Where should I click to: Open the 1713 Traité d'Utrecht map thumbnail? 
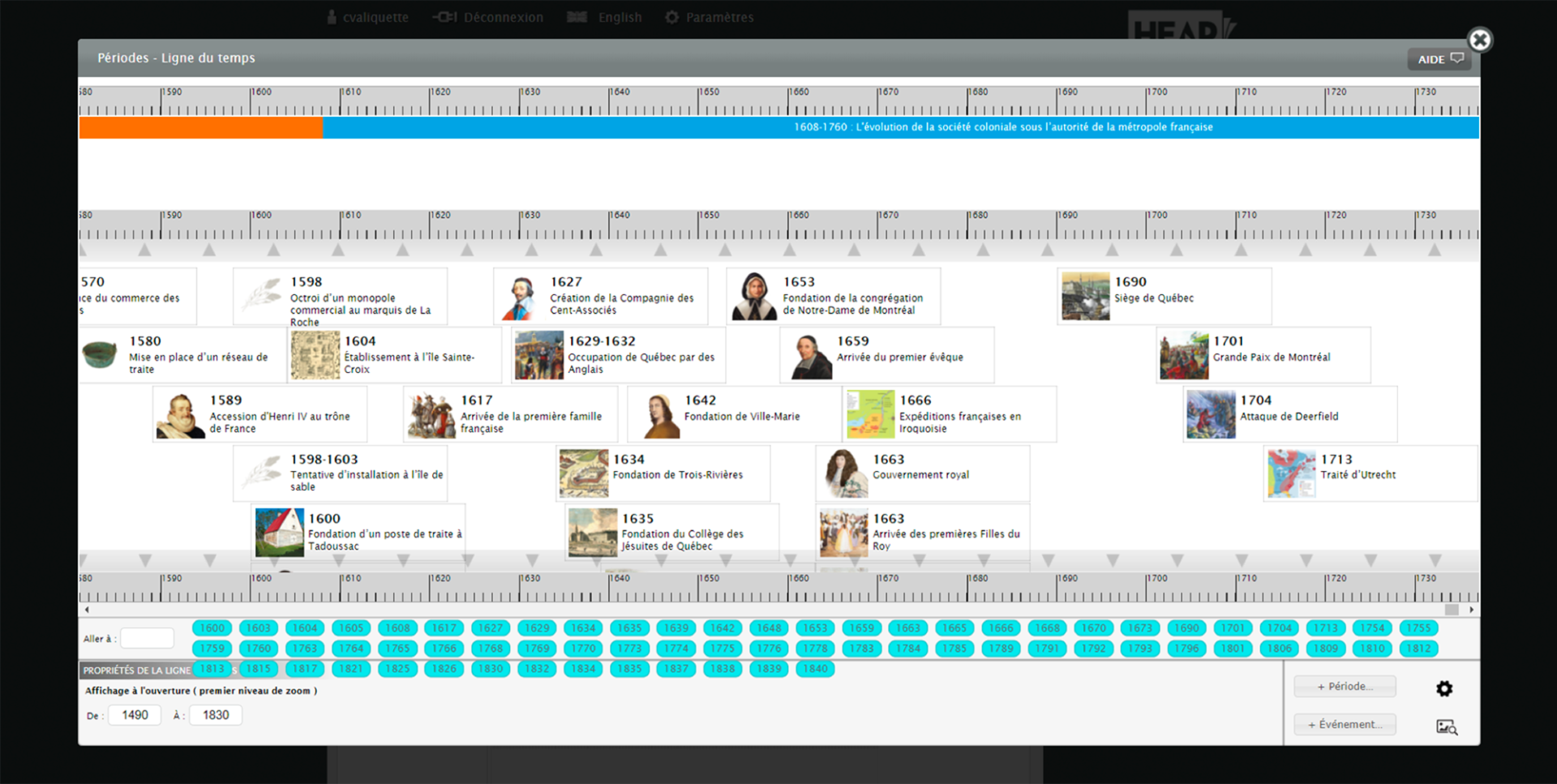pyautogui.click(x=1291, y=473)
